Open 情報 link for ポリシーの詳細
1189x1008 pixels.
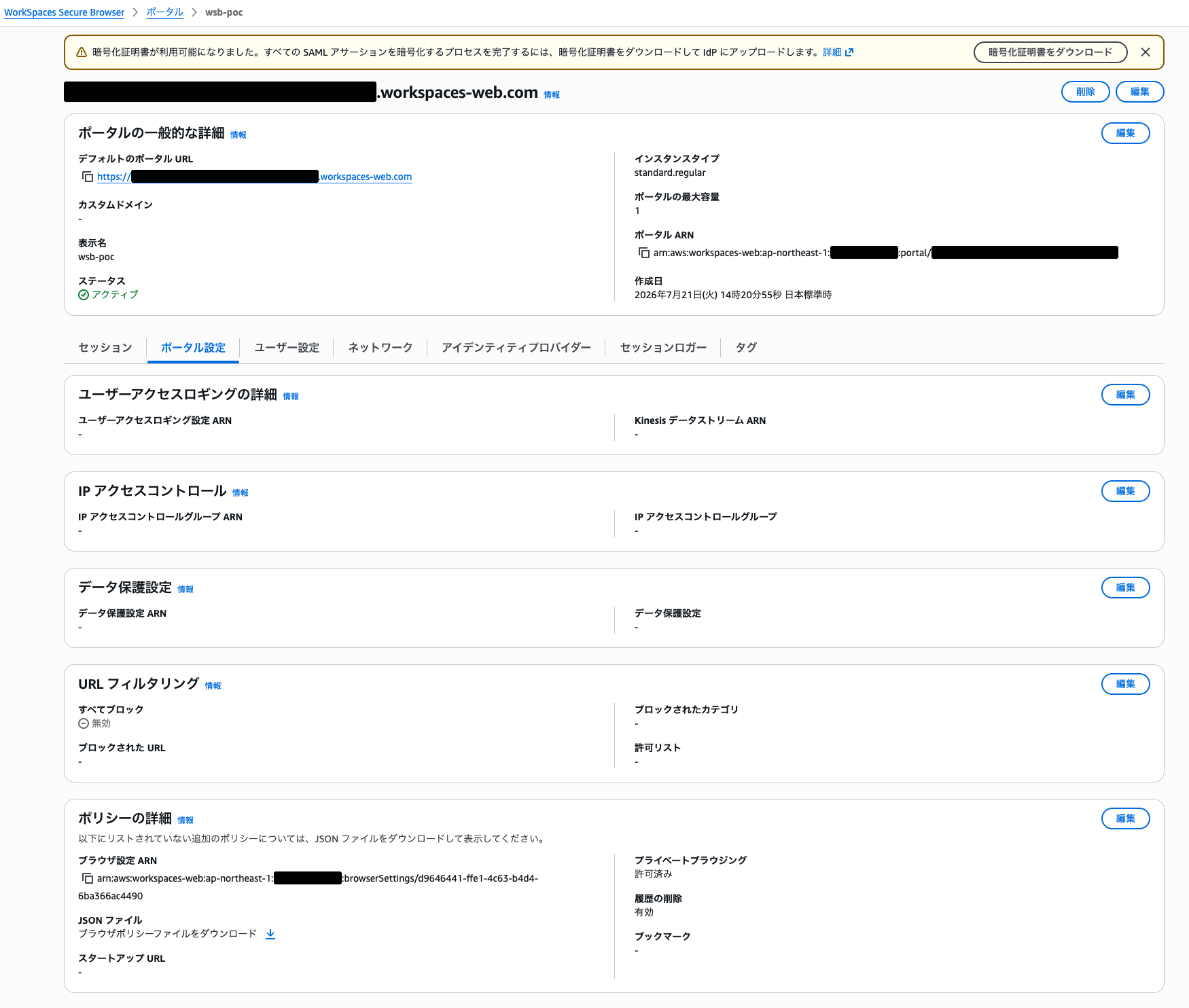coord(185,821)
